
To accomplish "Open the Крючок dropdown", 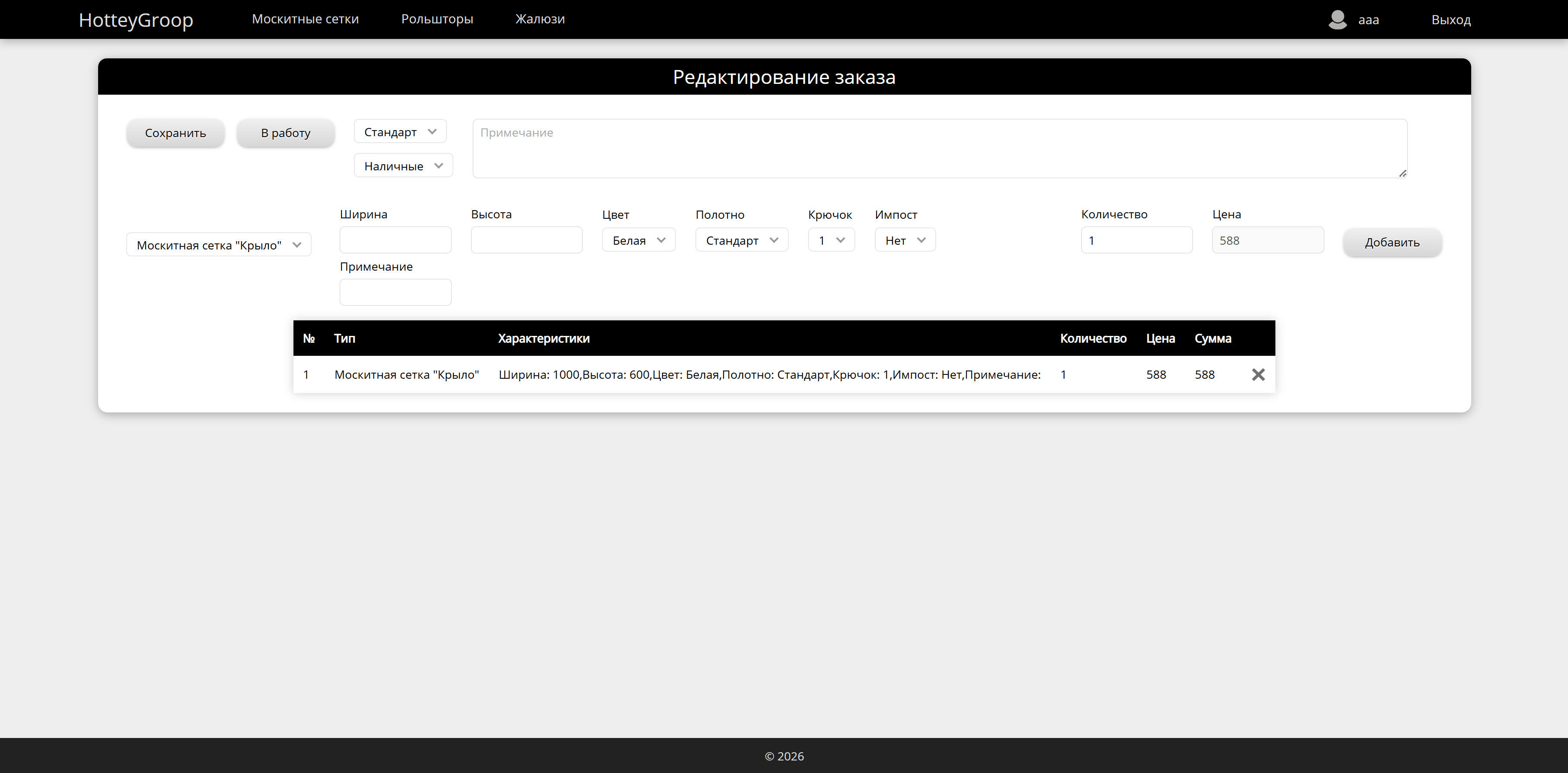I will tap(832, 240).
